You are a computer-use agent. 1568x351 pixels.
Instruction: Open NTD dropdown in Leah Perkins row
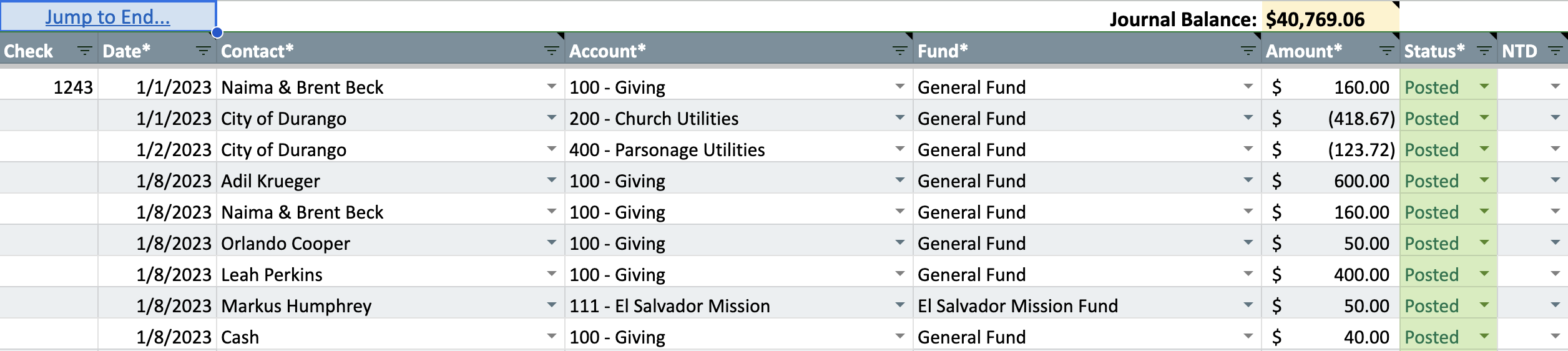pyautogui.click(x=1555, y=274)
